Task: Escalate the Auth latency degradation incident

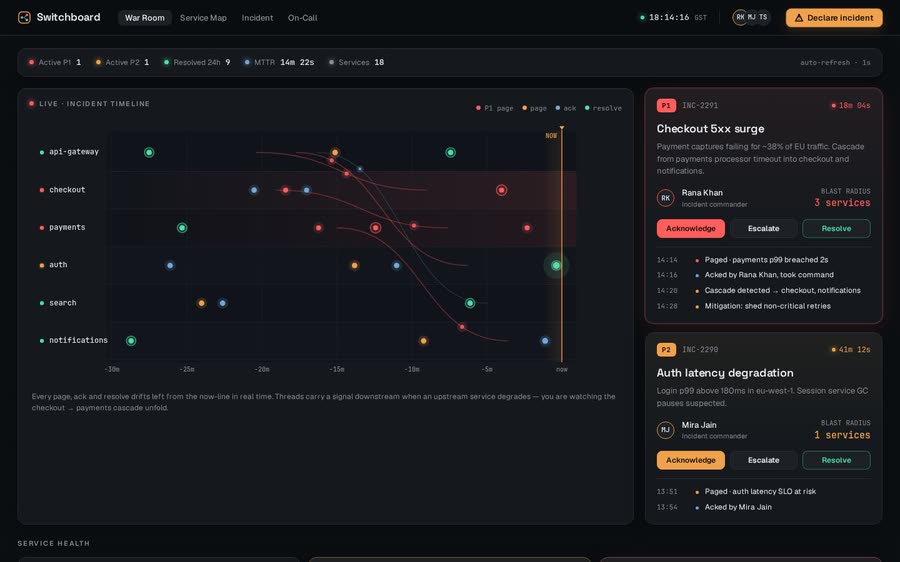Action: point(763,460)
